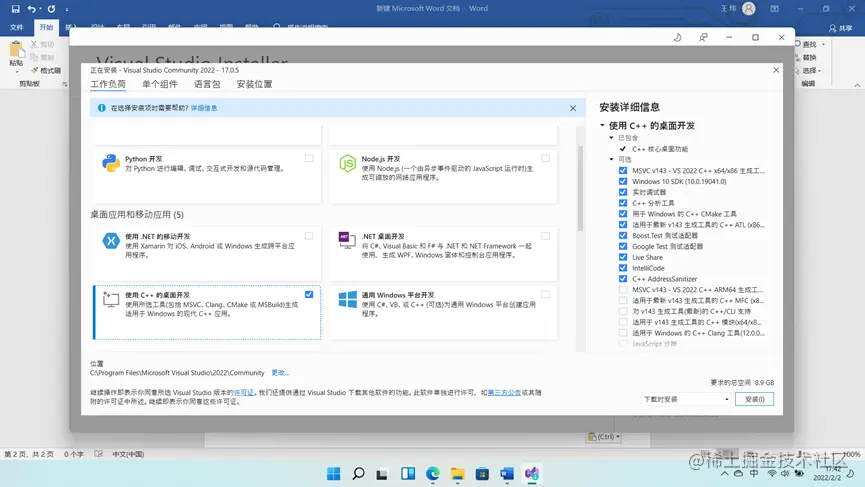Dismiss the help banner with its X
The height and width of the screenshot is (487, 865).
click(x=573, y=108)
